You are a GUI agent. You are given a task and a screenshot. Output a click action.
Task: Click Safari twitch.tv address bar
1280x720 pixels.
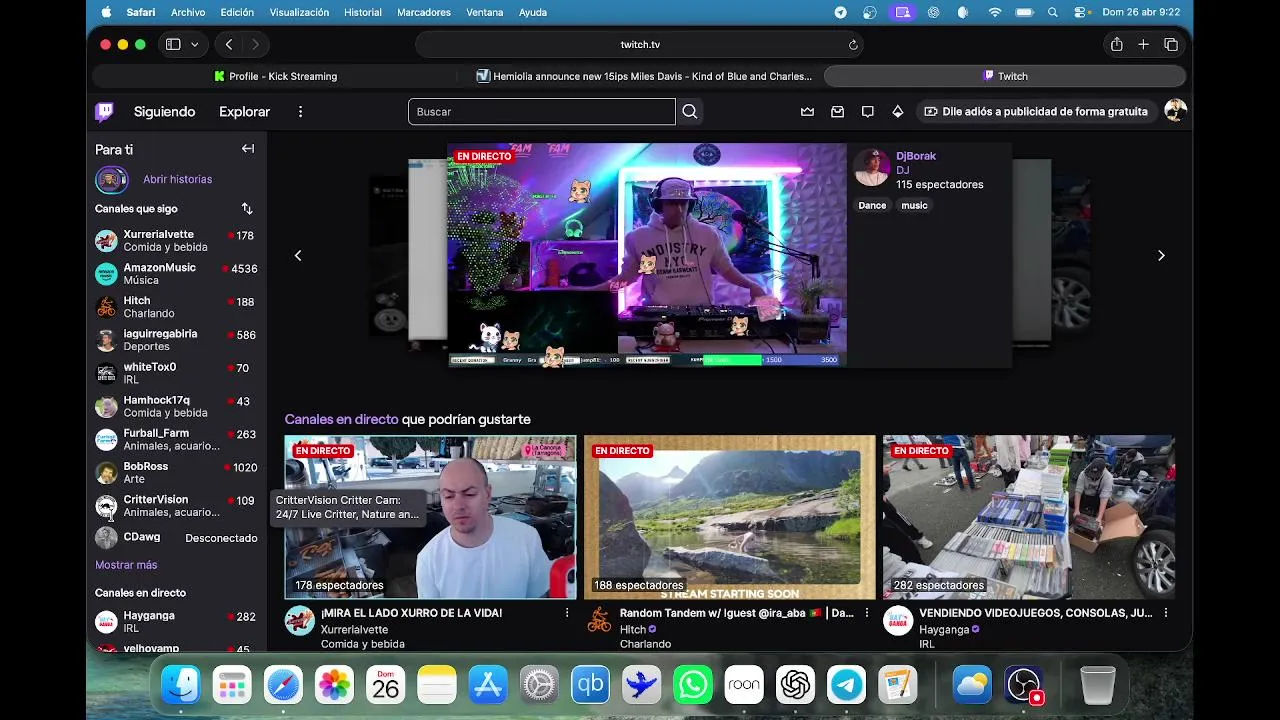pyautogui.click(x=640, y=44)
